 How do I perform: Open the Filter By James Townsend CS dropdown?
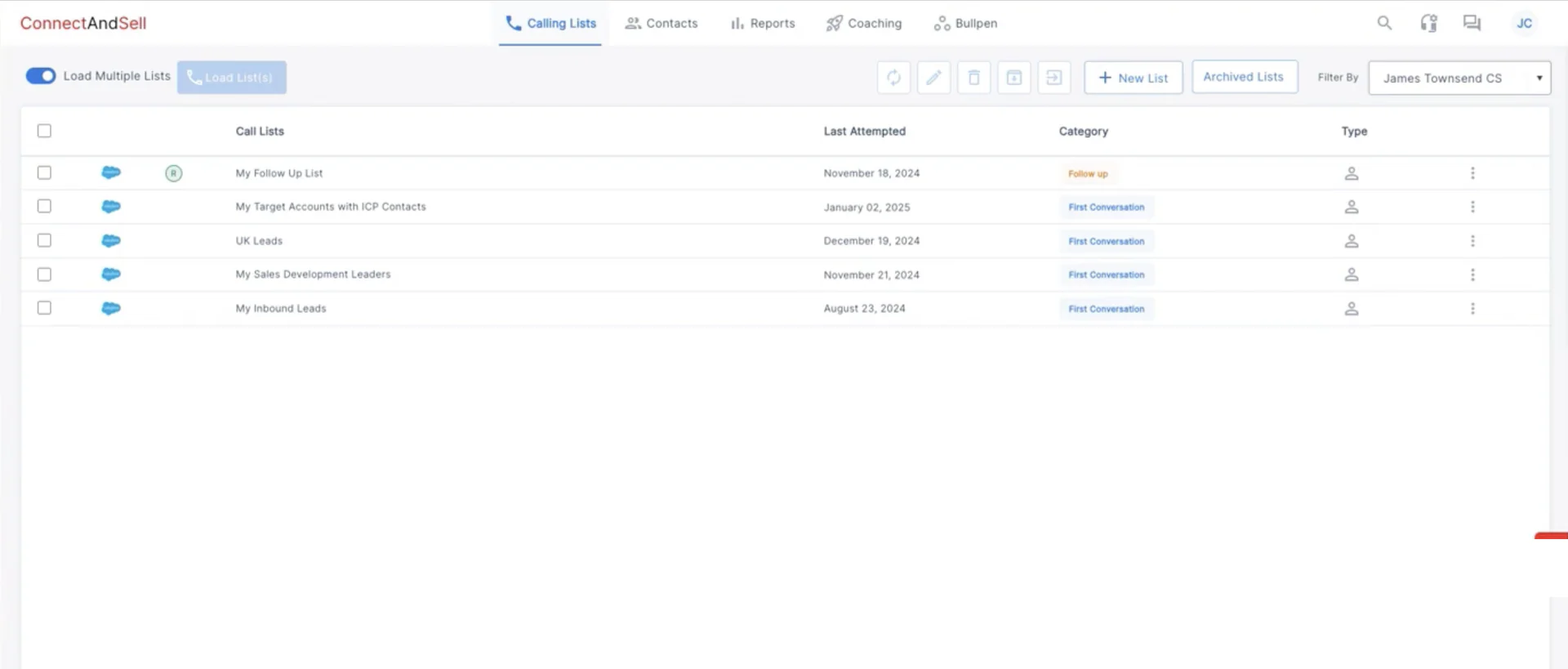(1459, 78)
